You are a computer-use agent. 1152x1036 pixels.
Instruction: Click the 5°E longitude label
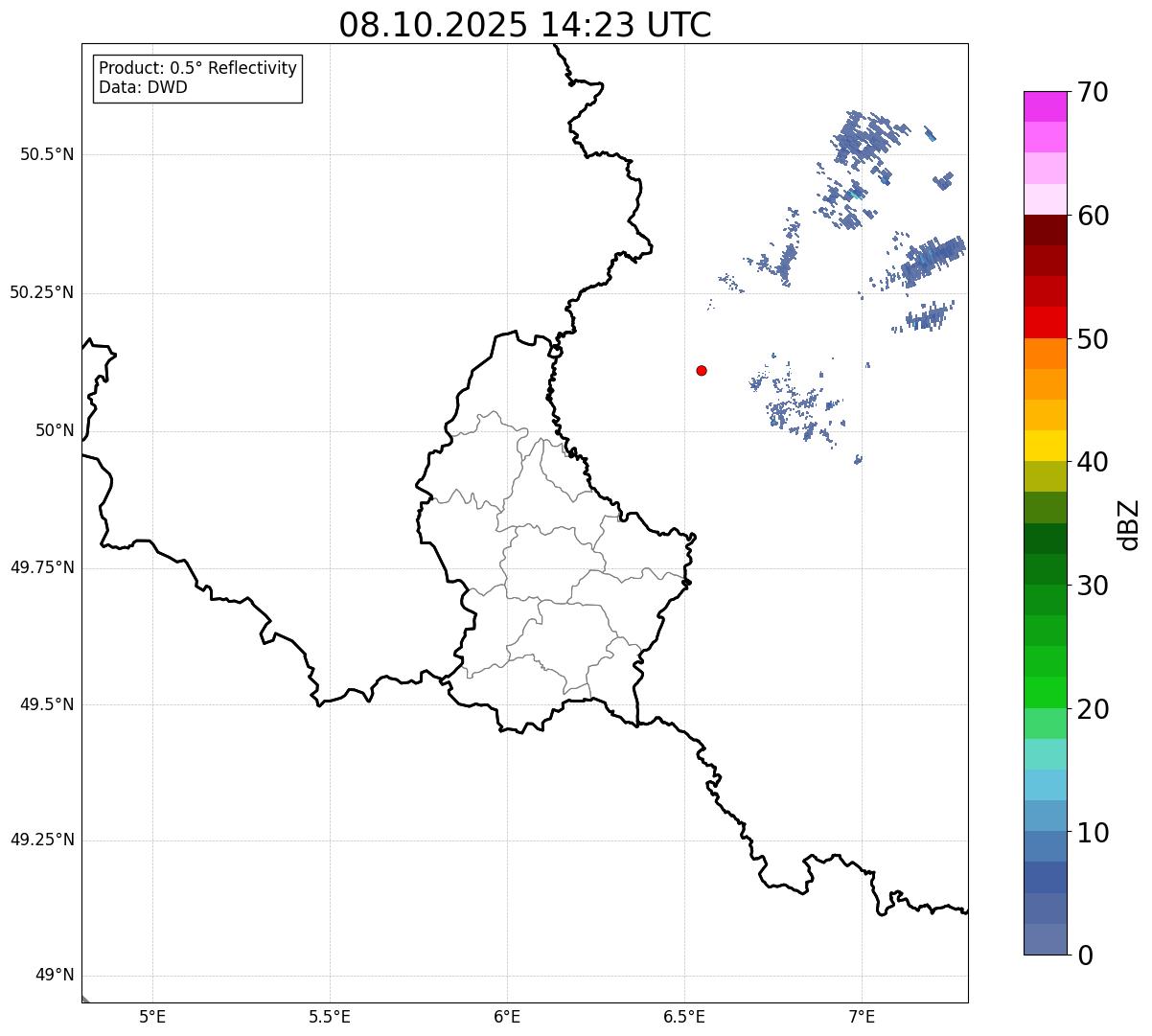[x=152, y=1017]
